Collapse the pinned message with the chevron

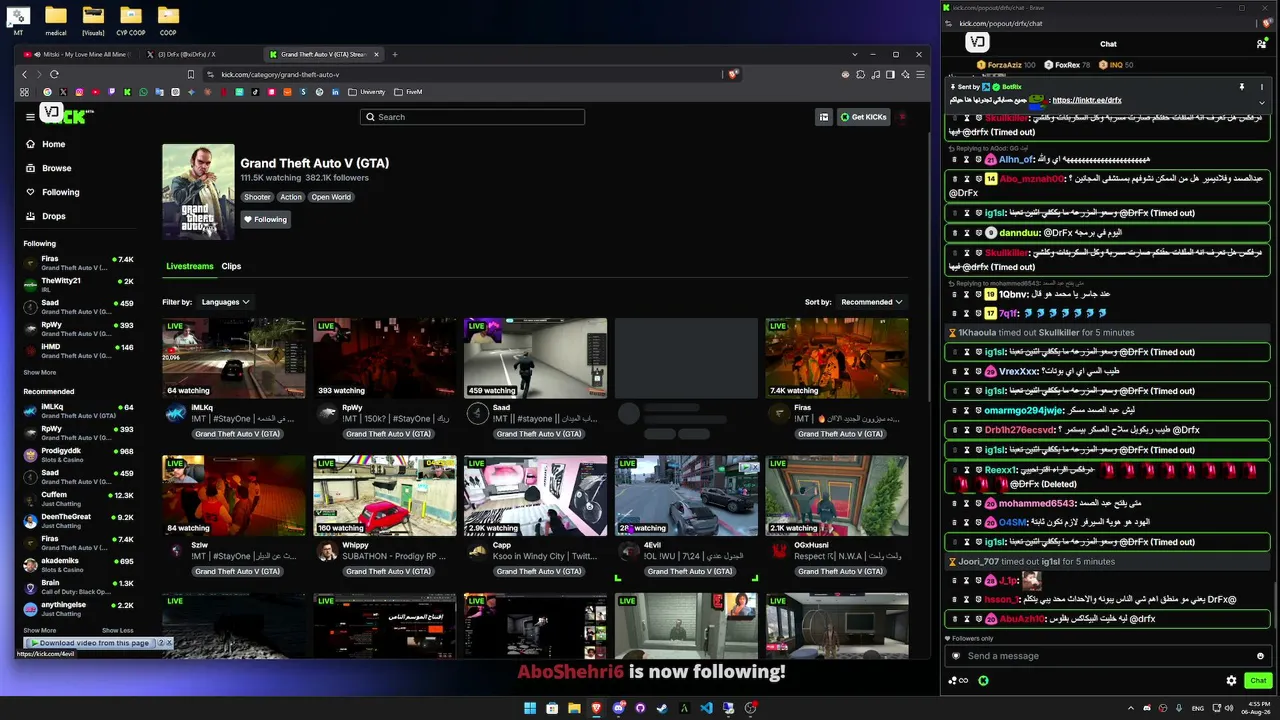point(1262,102)
